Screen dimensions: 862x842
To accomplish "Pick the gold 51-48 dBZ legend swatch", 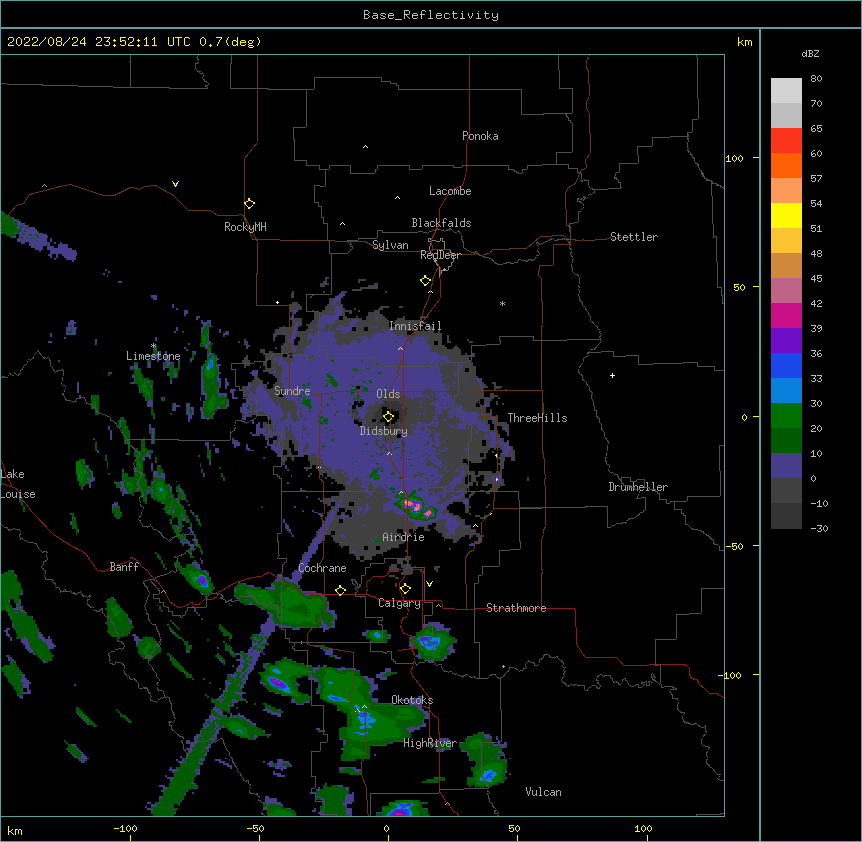I will (x=786, y=241).
